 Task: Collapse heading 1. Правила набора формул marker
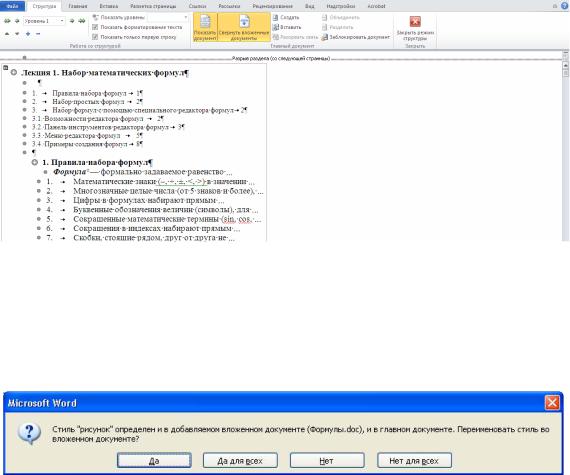tap(35, 162)
